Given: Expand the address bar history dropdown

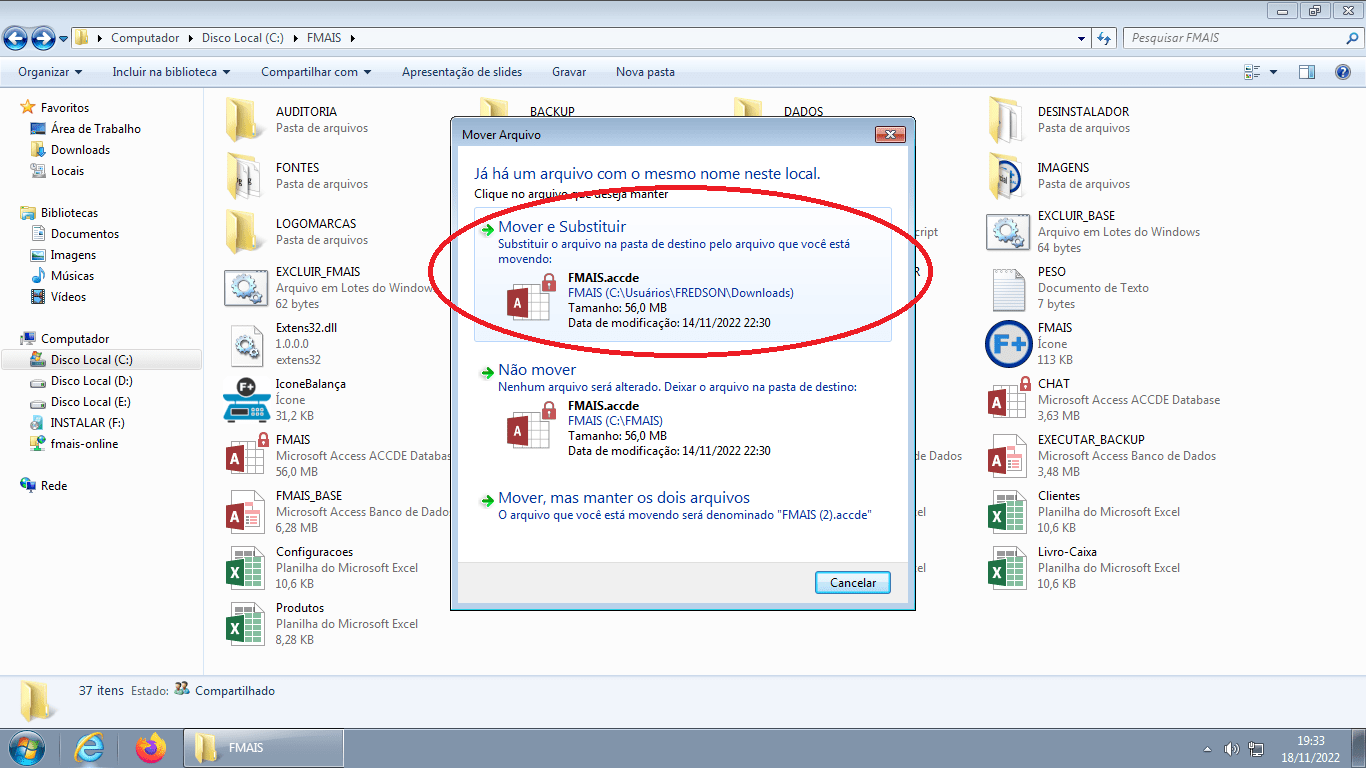Looking at the screenshot, I should pyautogui.click(x=1082, y=38).
